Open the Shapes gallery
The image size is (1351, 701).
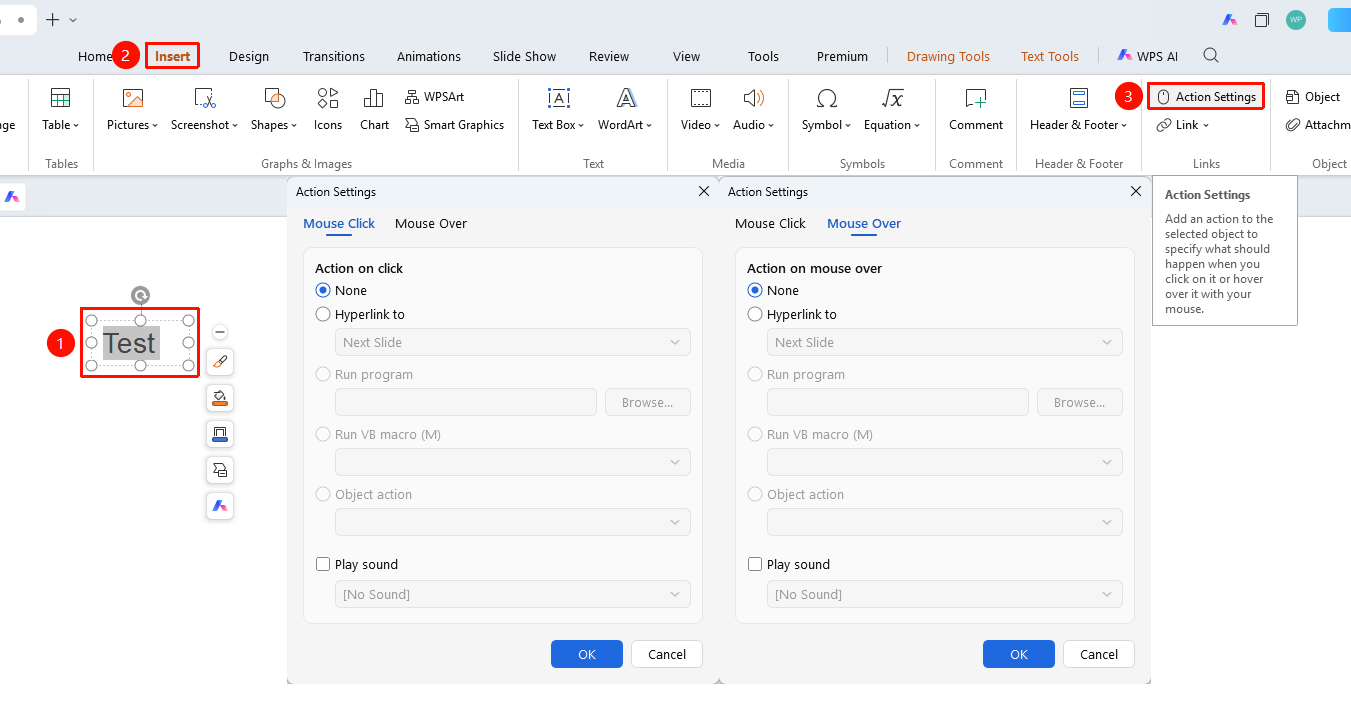(x=274, y=110)
